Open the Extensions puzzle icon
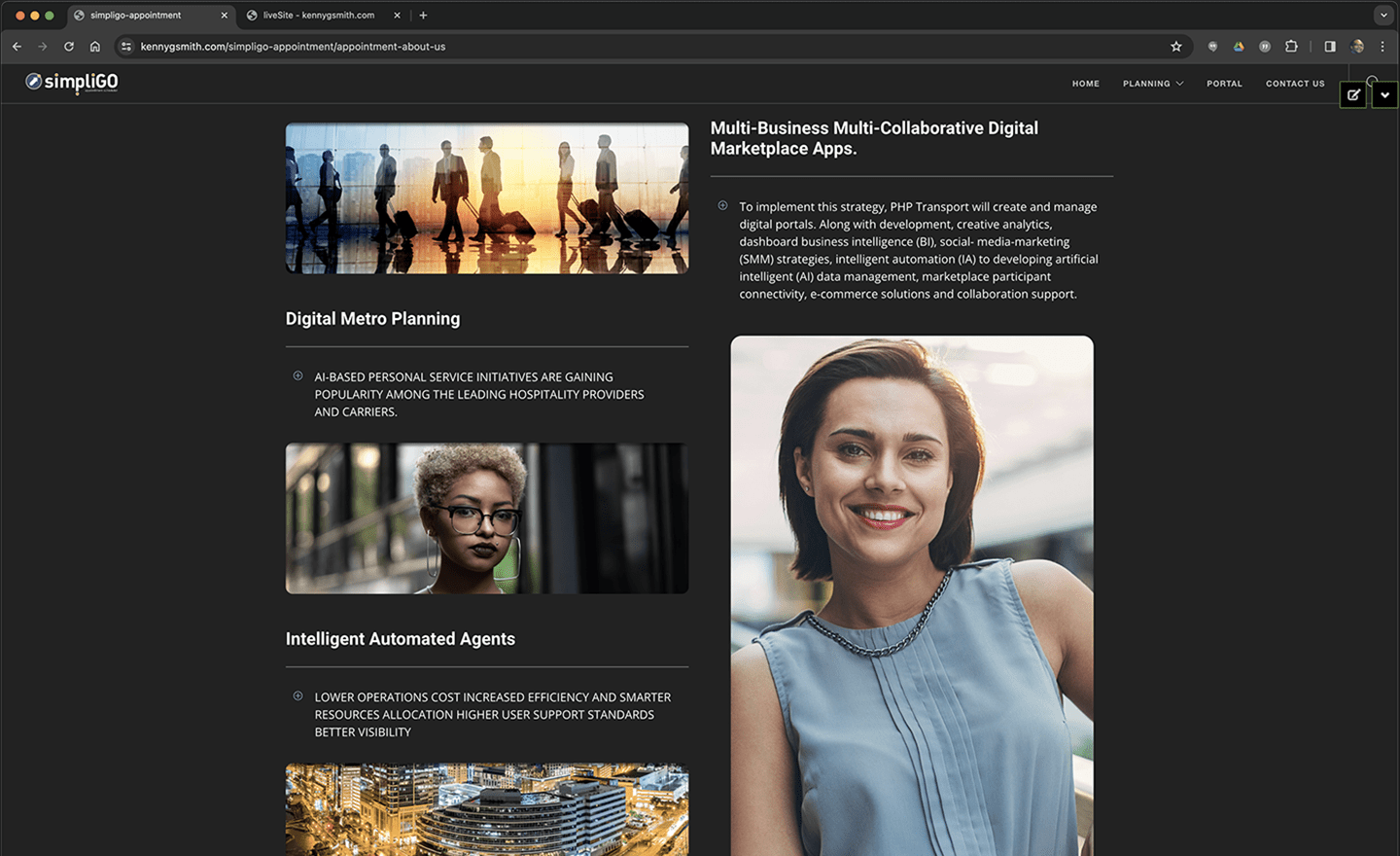This screenshot has height=856, width=1400. tap(1291, 47)
